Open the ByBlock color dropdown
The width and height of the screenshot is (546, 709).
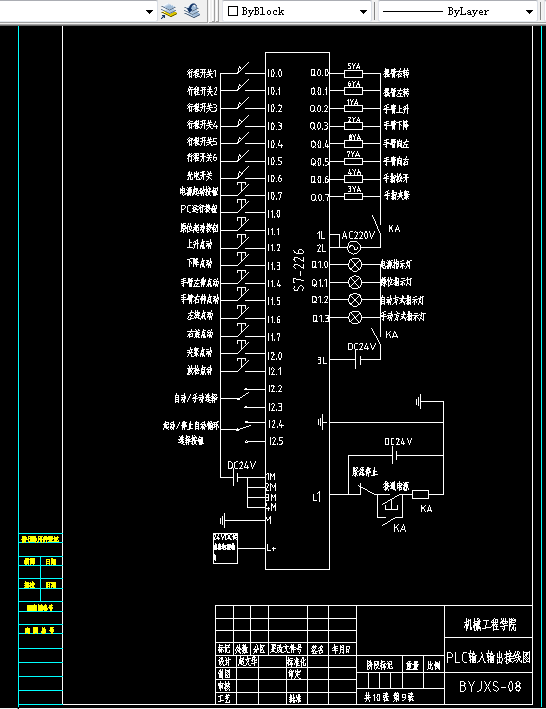click(363, 12)
